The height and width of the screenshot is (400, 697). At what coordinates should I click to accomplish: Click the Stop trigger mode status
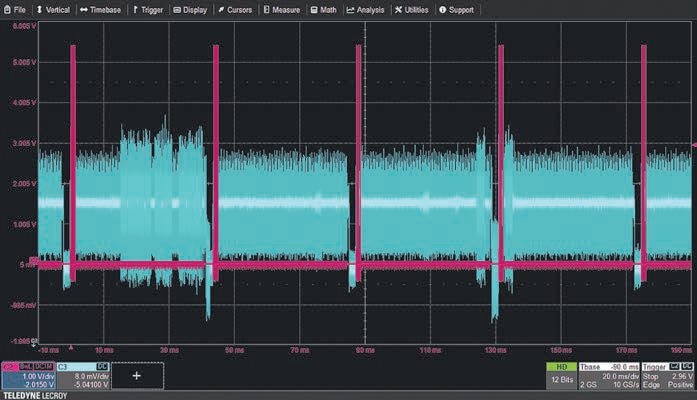pyautogui.click(x=650, y=376)
